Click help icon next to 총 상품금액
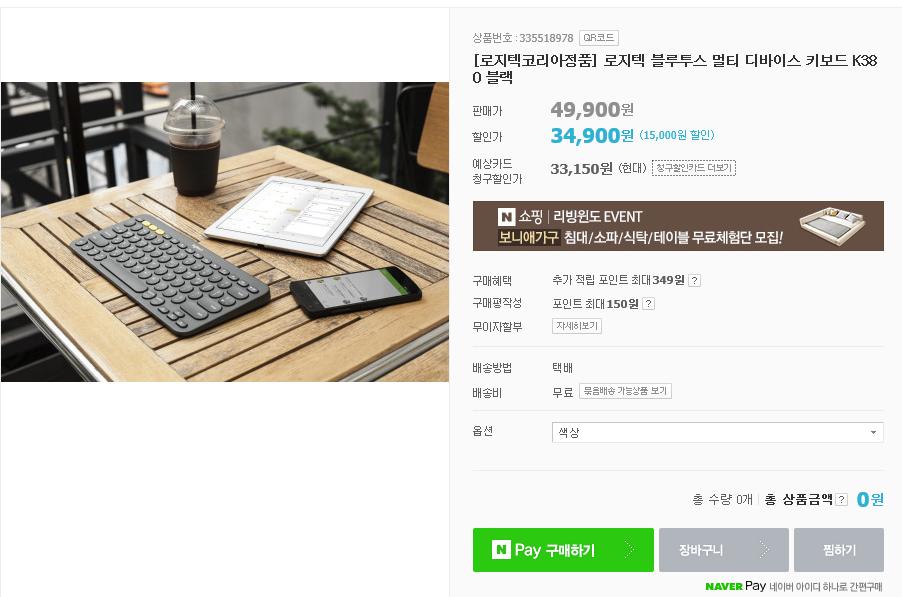Image resolution: width=902 pixels, height=597 pixels. pyautogui.click(x=842, y=500)
